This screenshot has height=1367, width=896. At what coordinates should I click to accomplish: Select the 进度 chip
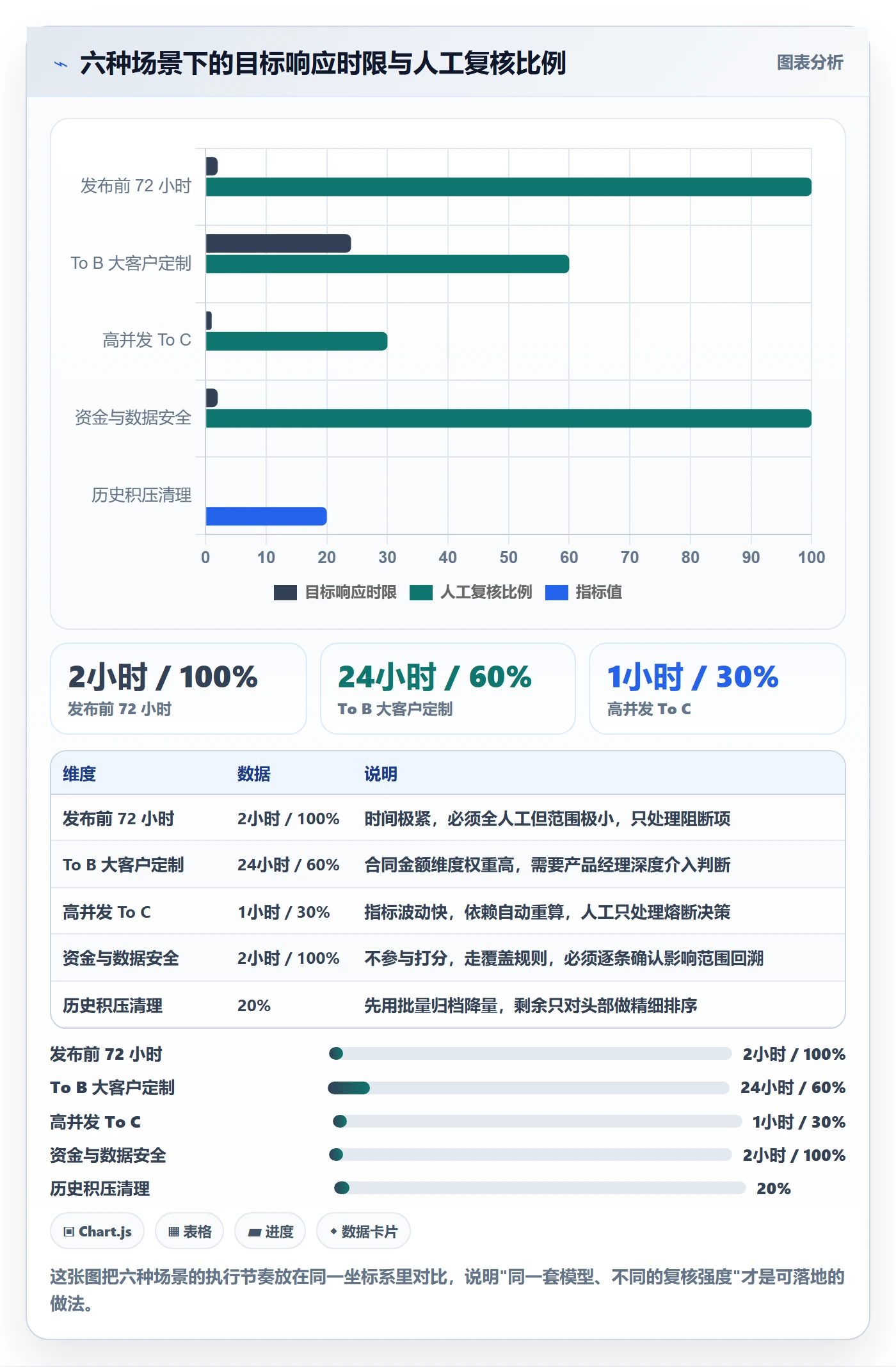coord(270,1231)
